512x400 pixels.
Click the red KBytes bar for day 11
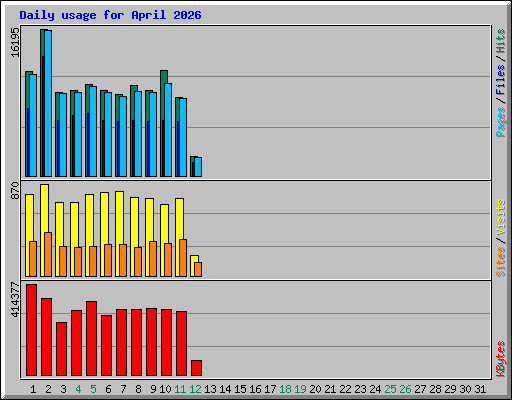[x=181, y=343]
